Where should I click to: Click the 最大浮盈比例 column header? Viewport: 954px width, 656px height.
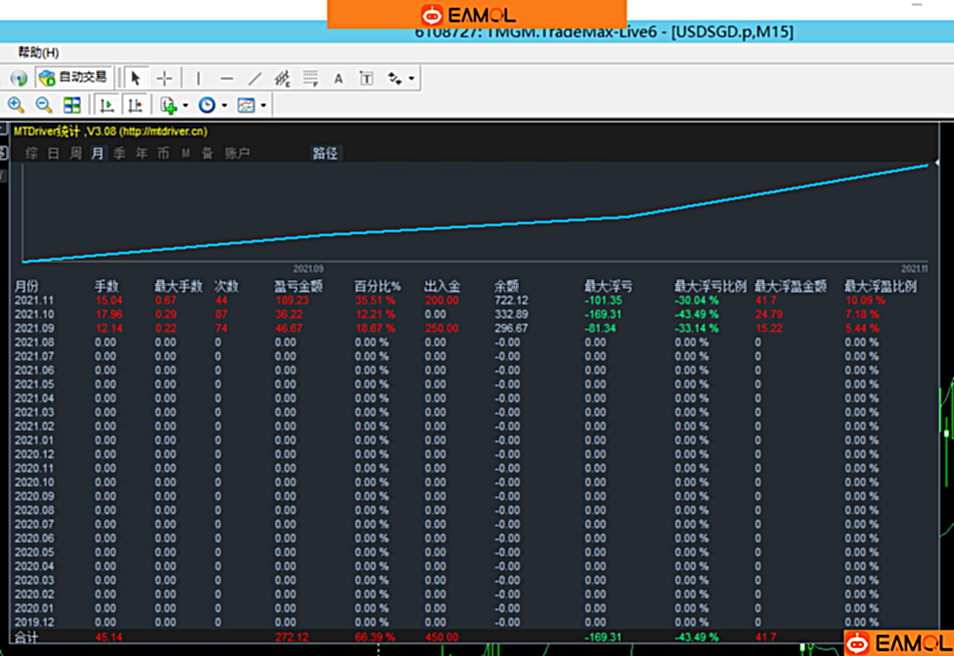(880, 286)
